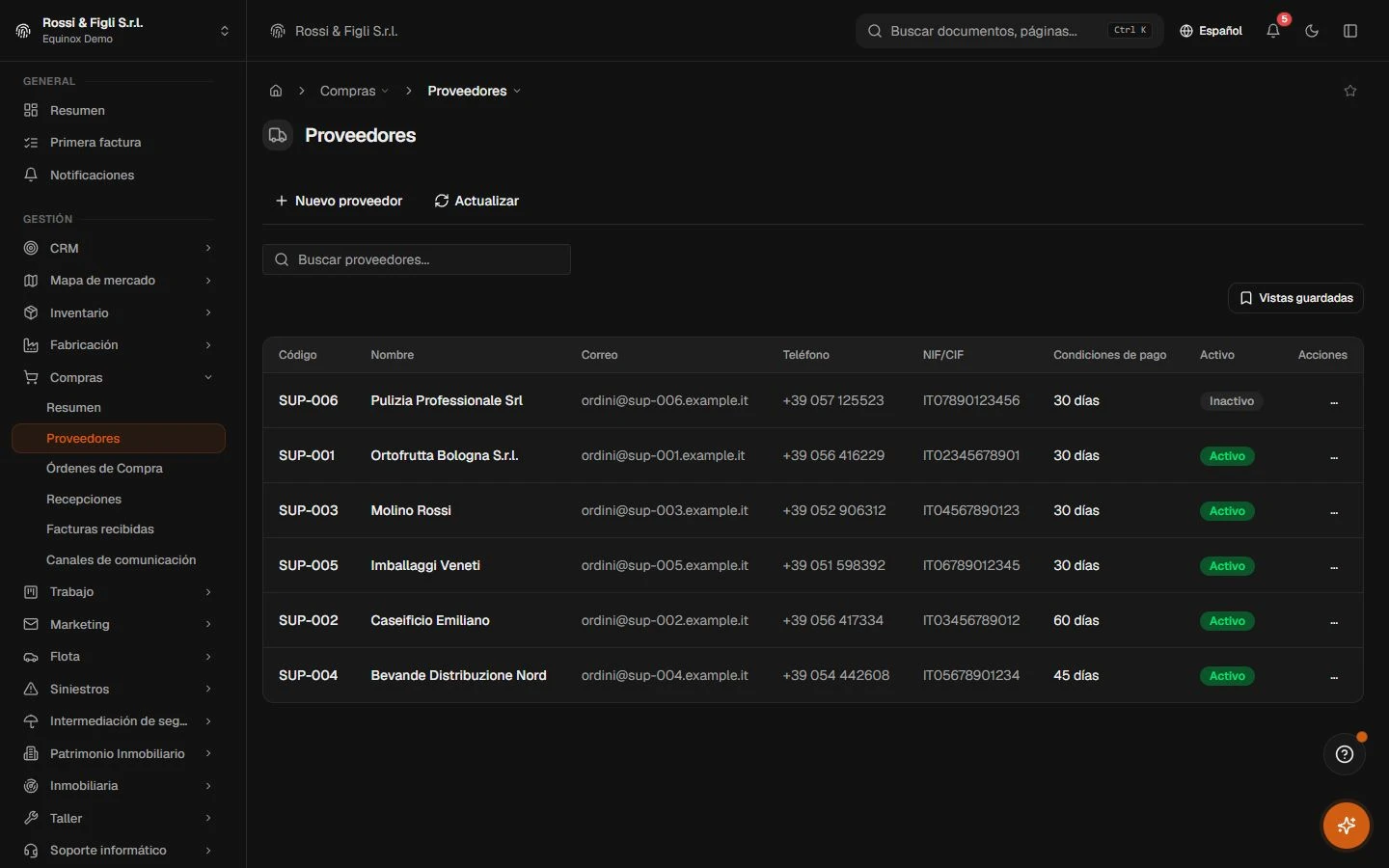
Task: Open the orange AI assistant sparkle button
Action: (1347, 826)
